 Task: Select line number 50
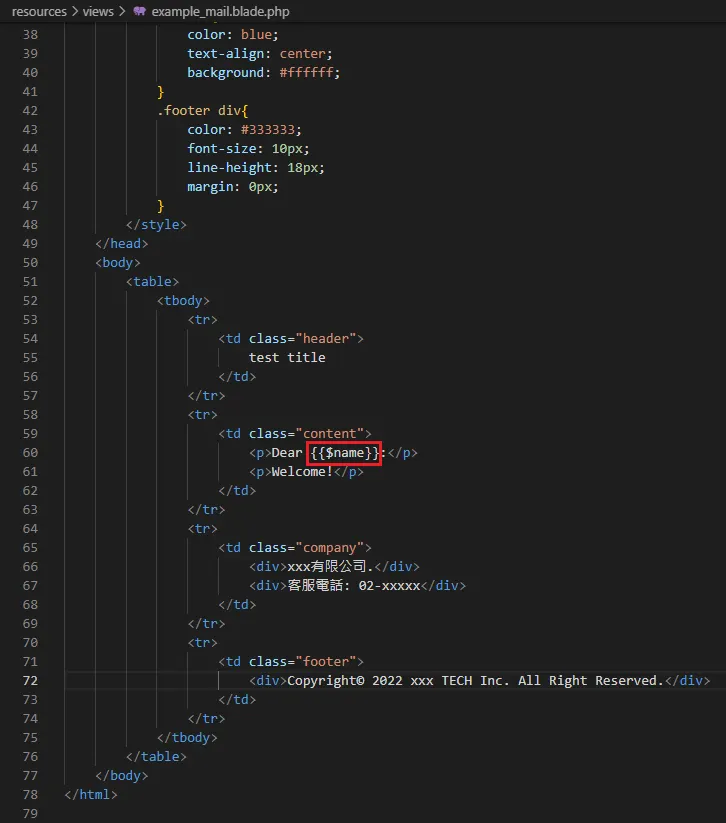[x=30, y=262]
